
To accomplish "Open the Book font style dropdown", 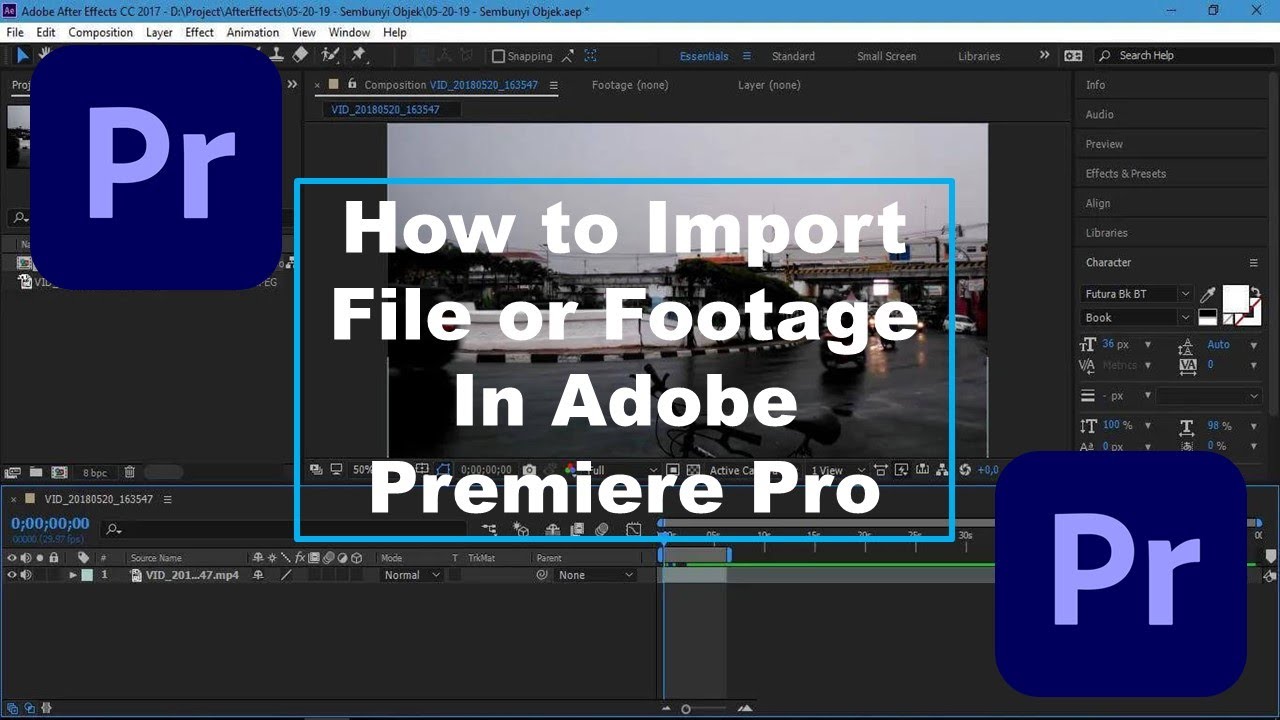I will coord(1137,318).
